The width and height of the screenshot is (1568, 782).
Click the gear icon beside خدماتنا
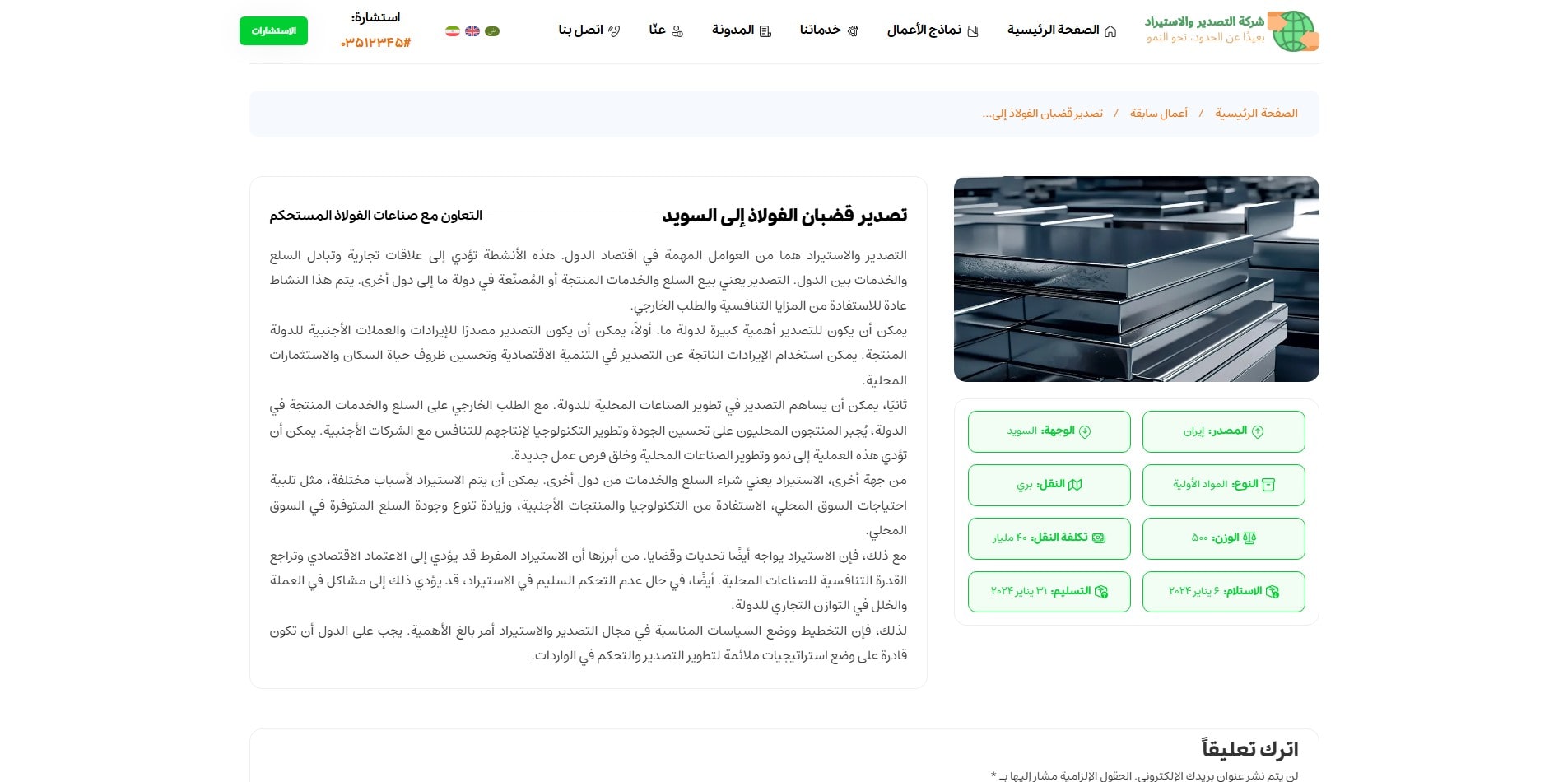point(854,30)
